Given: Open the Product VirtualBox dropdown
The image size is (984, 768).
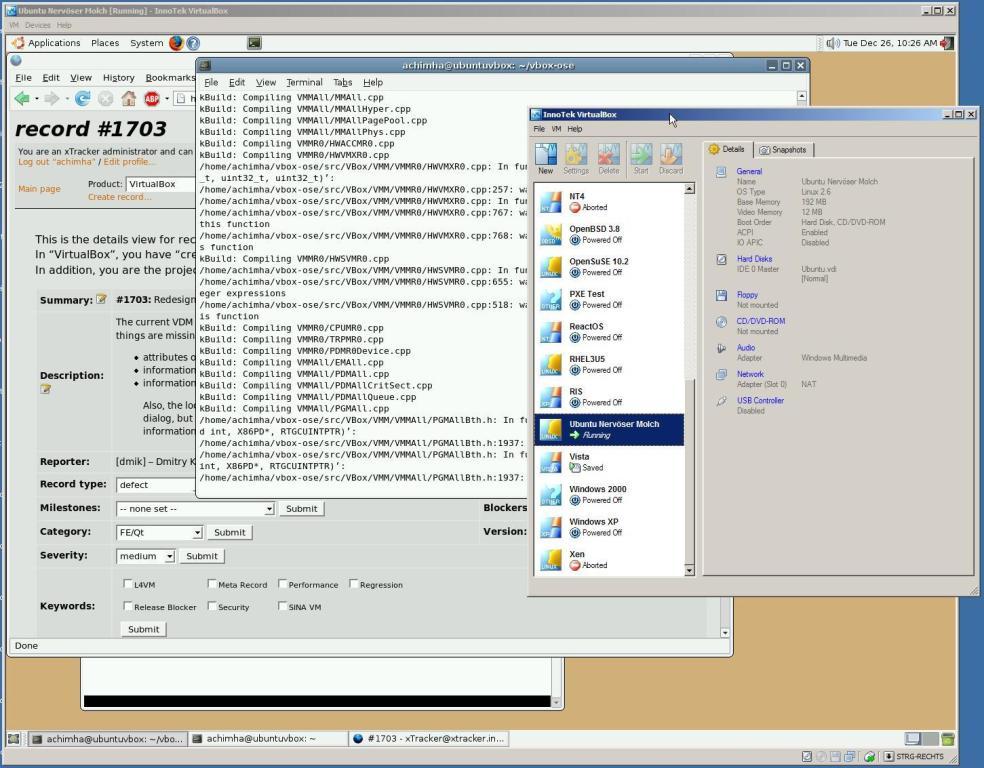Looking at the screenshot, I should (161, 184).
